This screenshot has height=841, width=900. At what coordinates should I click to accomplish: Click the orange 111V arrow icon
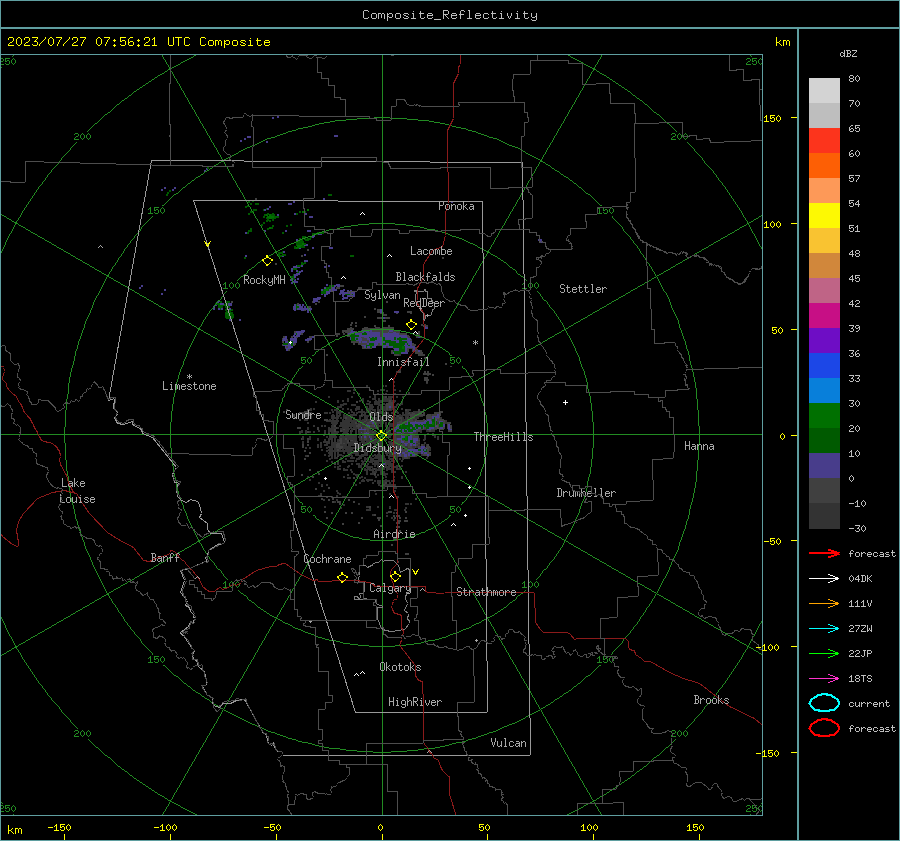[x=824, y=603]
